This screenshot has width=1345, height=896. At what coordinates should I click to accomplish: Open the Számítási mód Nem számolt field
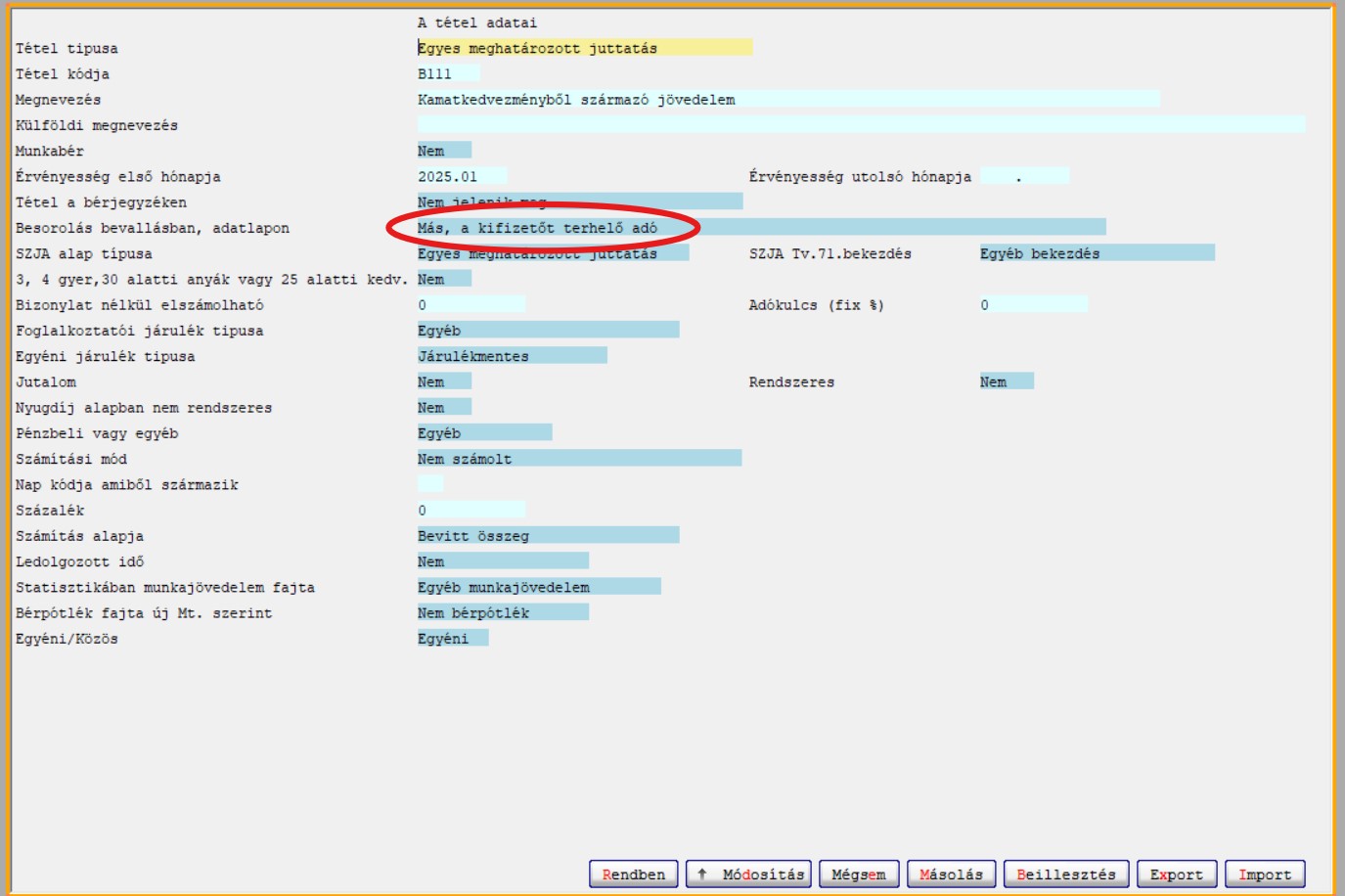578,459
